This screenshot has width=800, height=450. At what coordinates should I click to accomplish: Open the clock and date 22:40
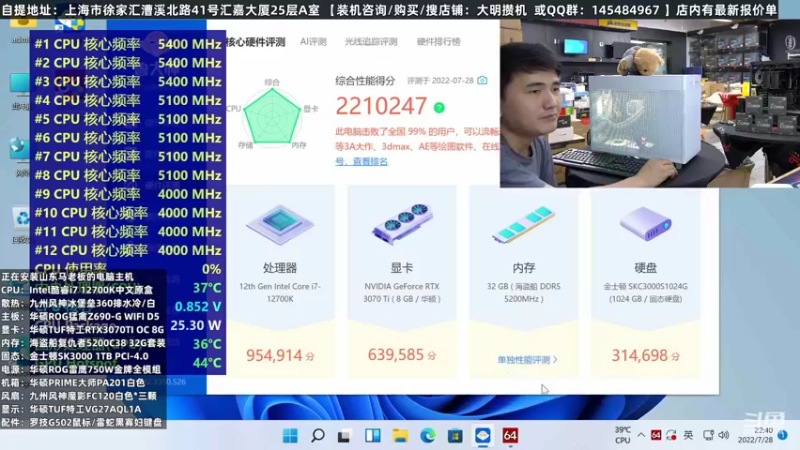[x=756, y=435]
